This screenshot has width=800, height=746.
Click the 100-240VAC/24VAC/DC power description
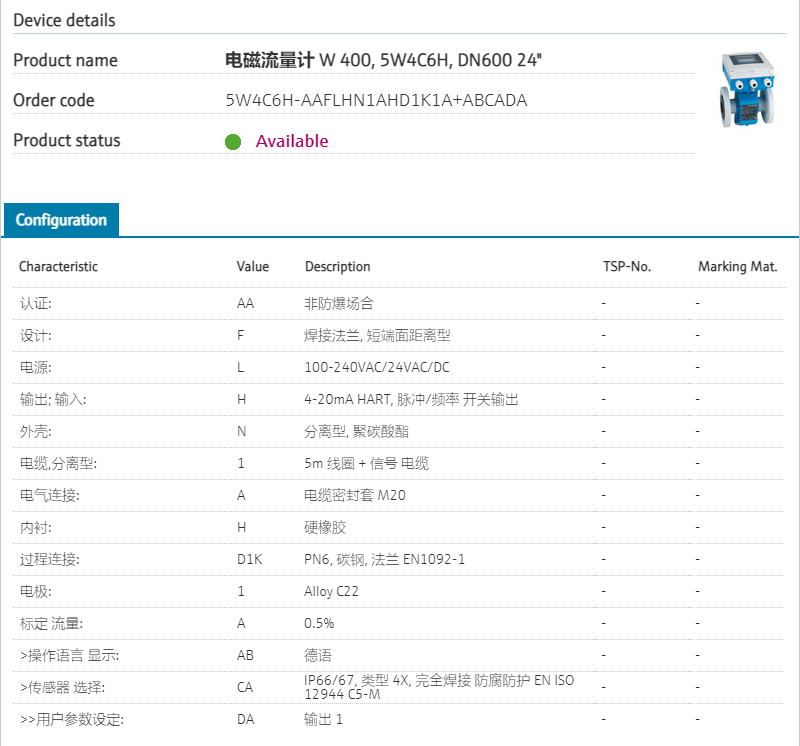click(377, 367)
